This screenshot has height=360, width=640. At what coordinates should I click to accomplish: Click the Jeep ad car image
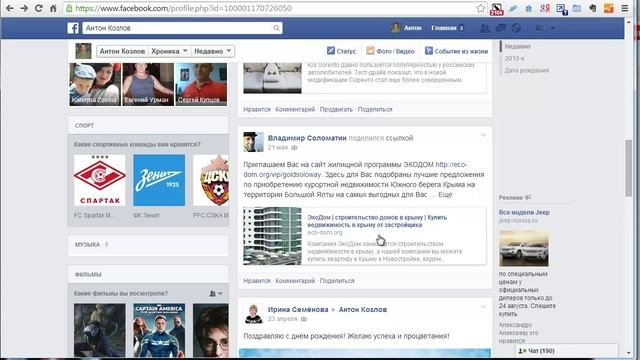524,249
